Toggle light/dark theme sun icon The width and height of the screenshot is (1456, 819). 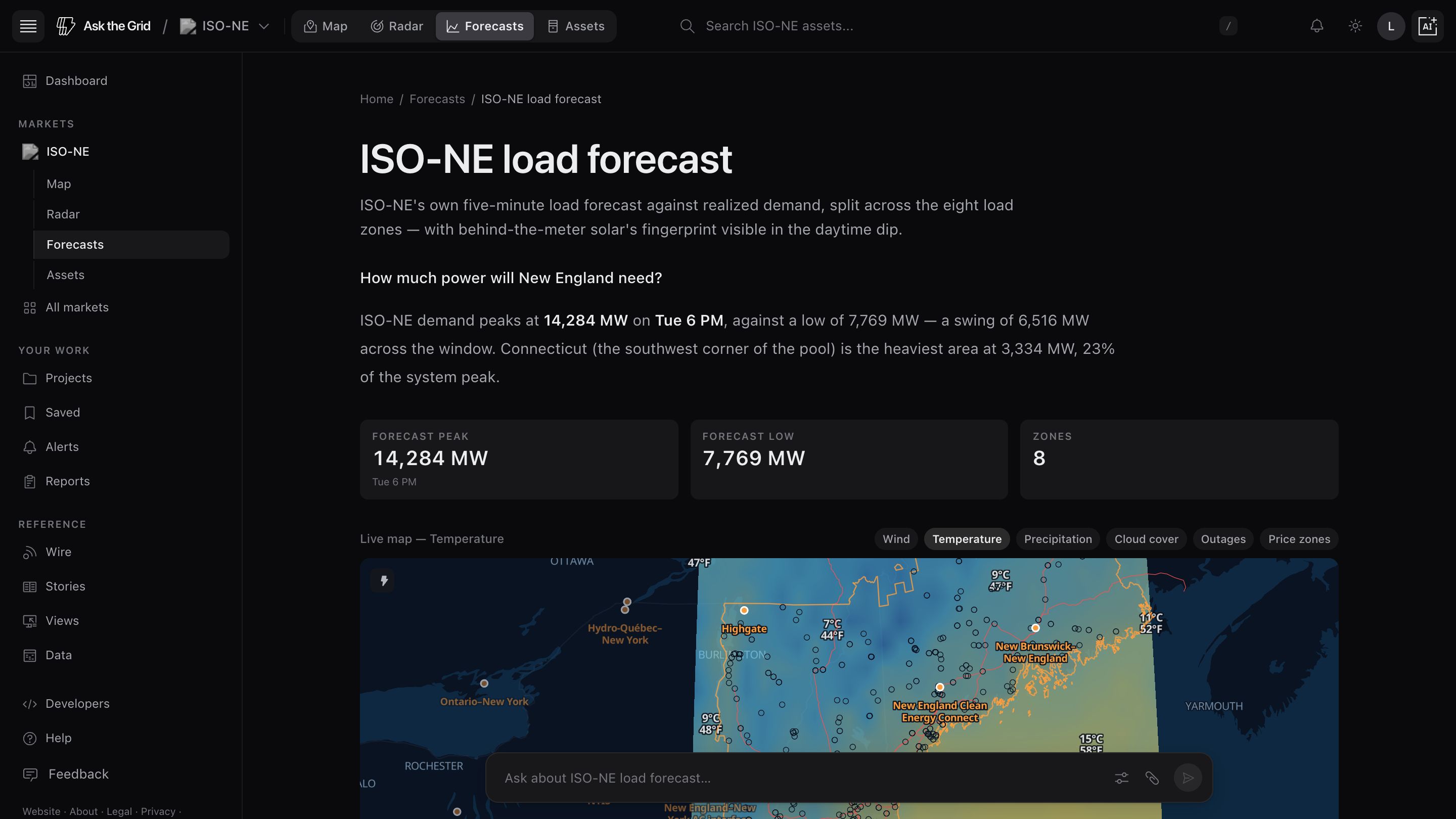pyautogui.click(x=1355, y=26)
